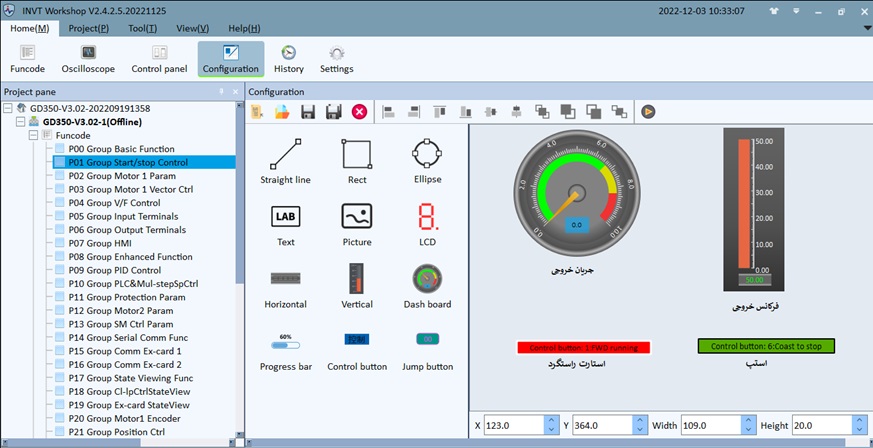873x448 pixels.
Task: Decrease the Y value with down arrow
Action: pyautogui.click(x=640, y=430)
